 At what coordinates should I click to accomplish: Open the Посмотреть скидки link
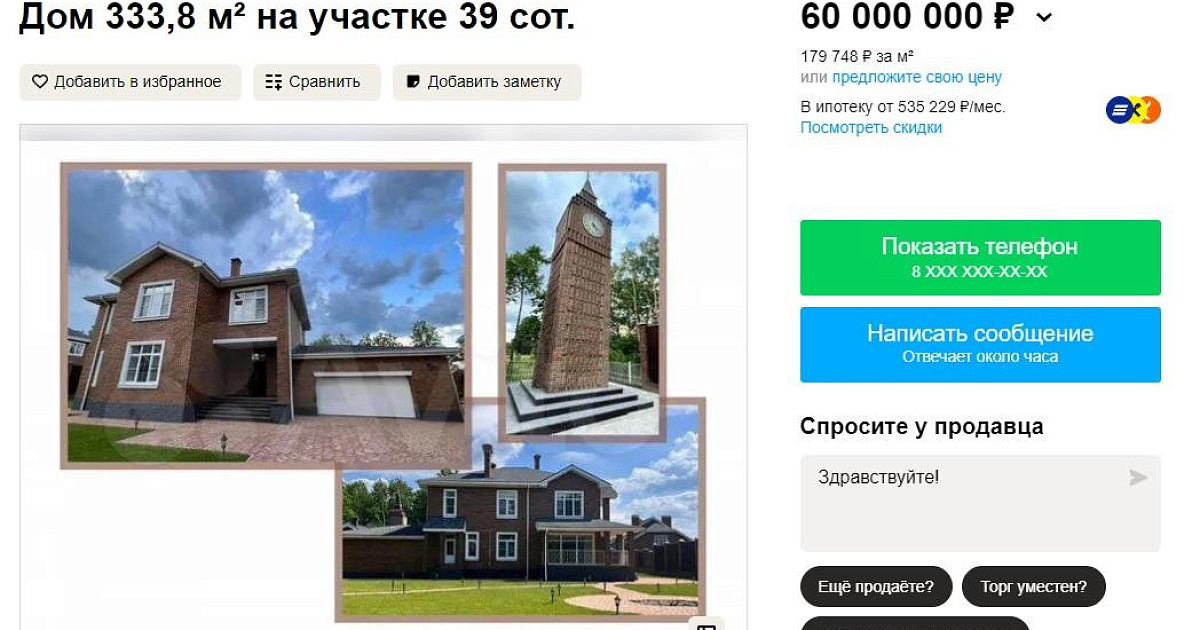(871, 128)
